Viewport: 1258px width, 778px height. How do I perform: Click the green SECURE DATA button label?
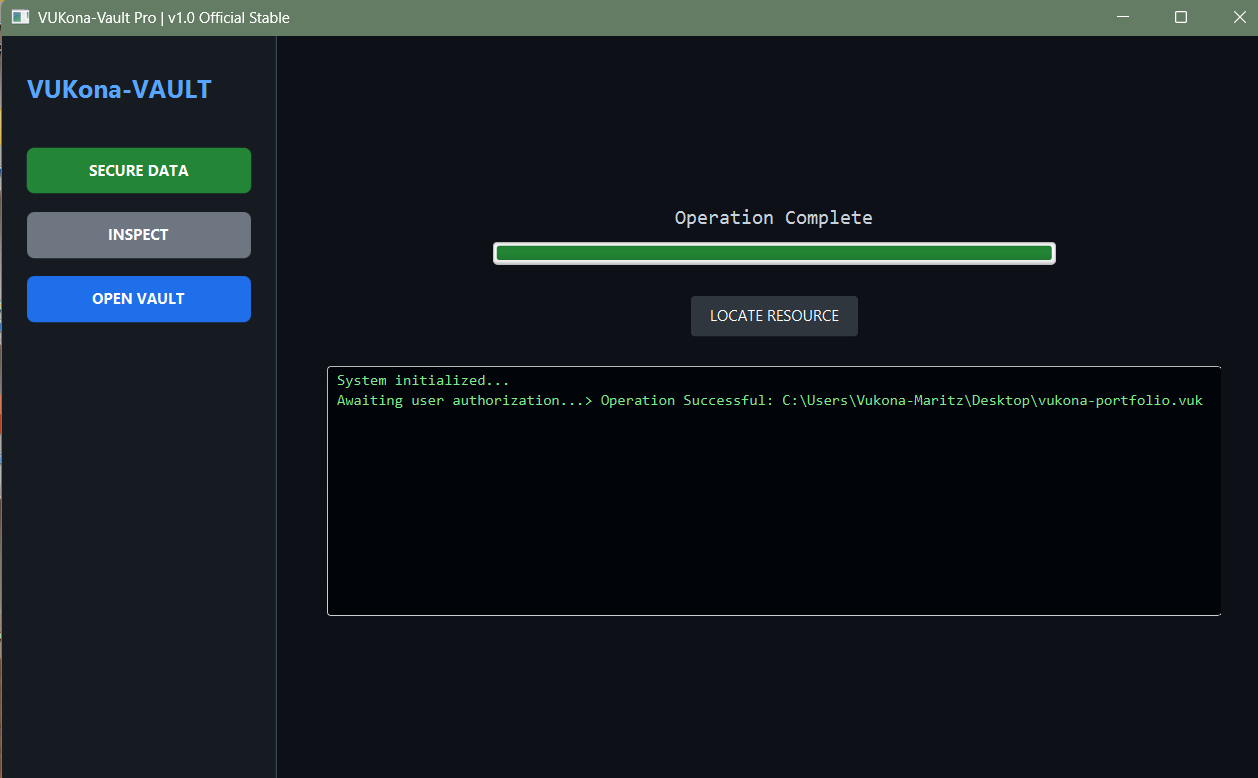point(138,170)
